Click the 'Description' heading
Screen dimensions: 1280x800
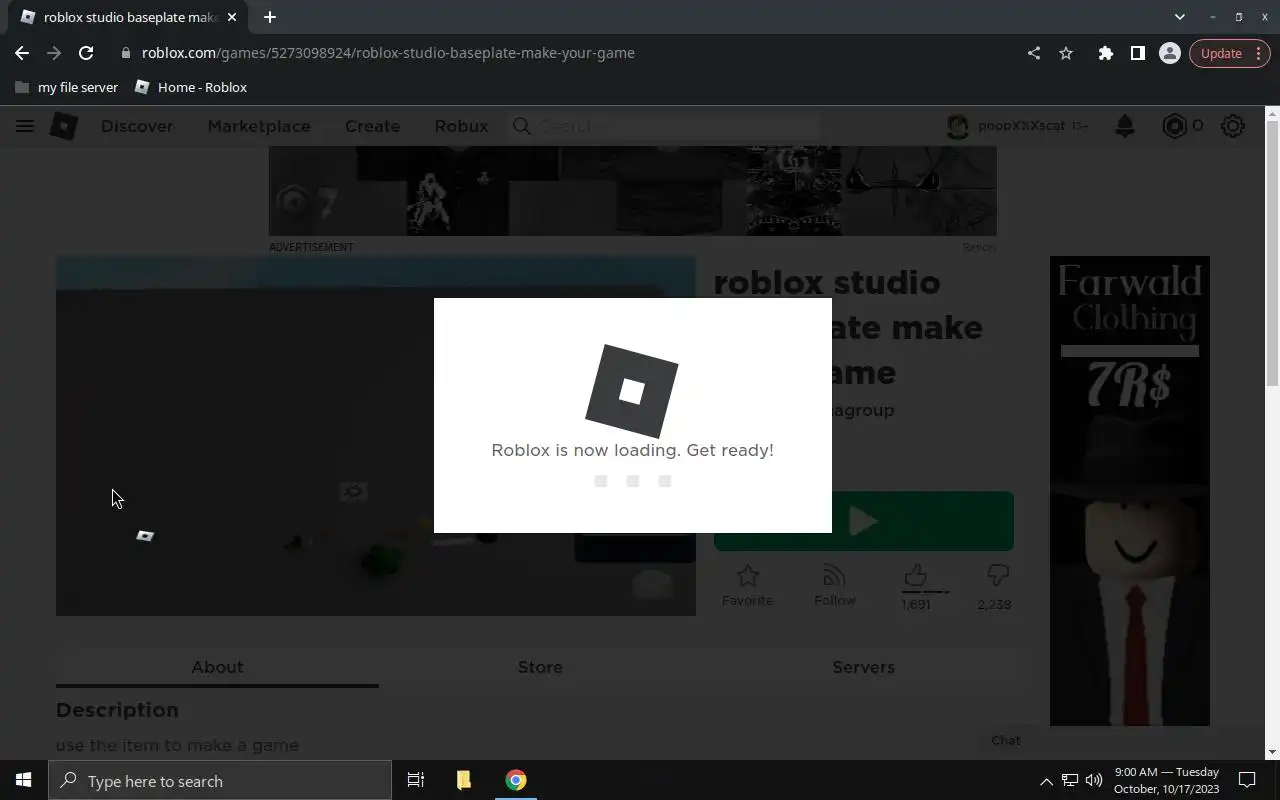(x=117, y=710)
